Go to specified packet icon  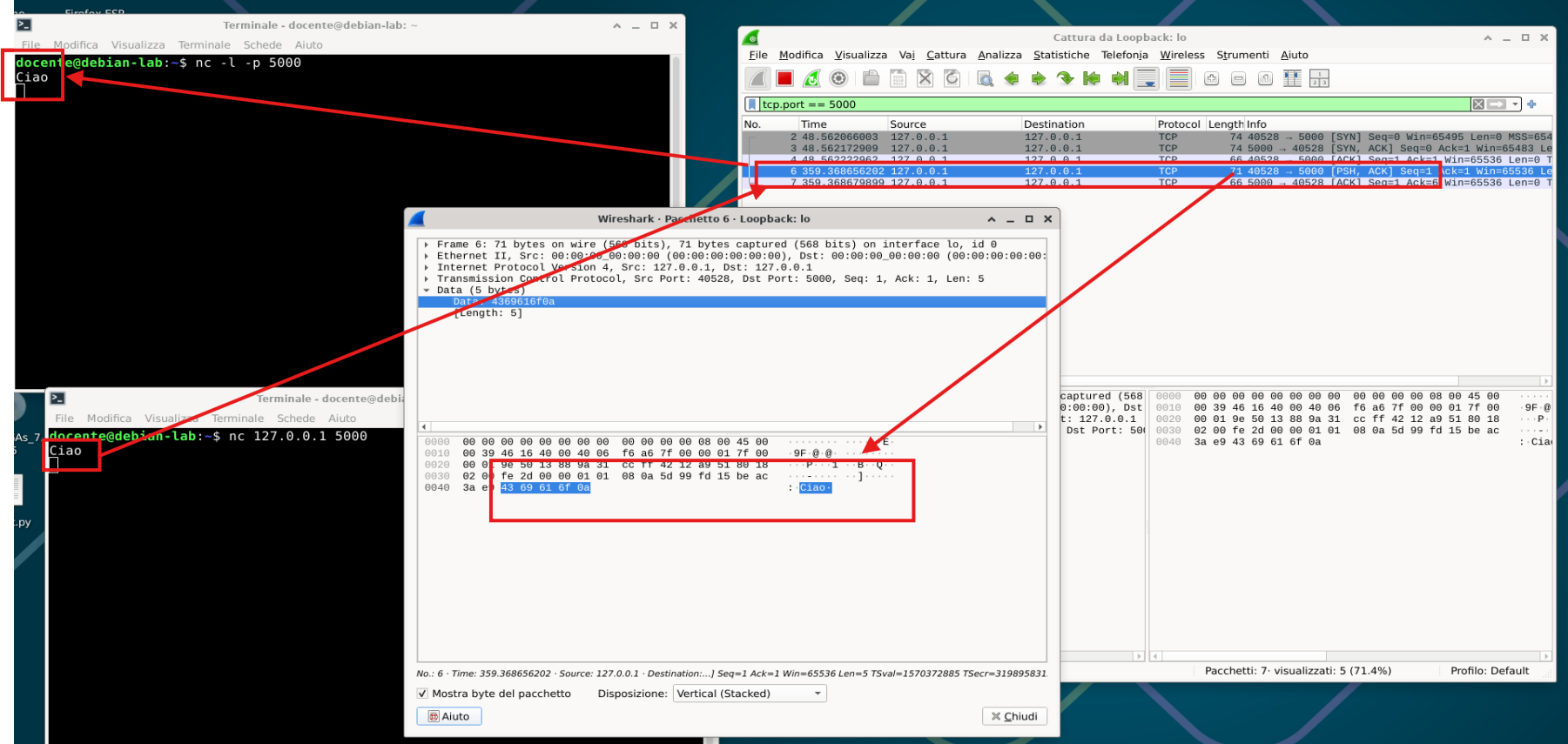pos(1066,78)
